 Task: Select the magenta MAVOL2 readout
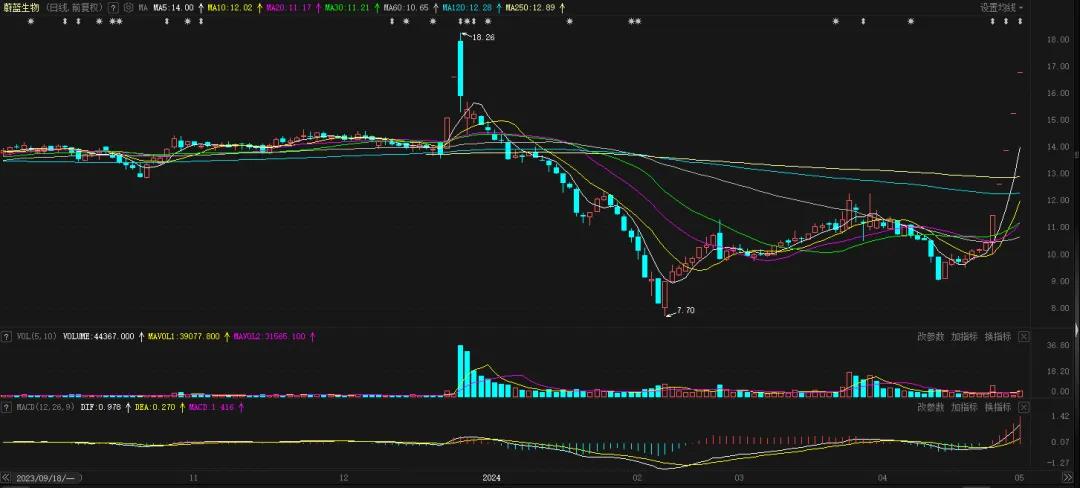[x=270, y=337]
